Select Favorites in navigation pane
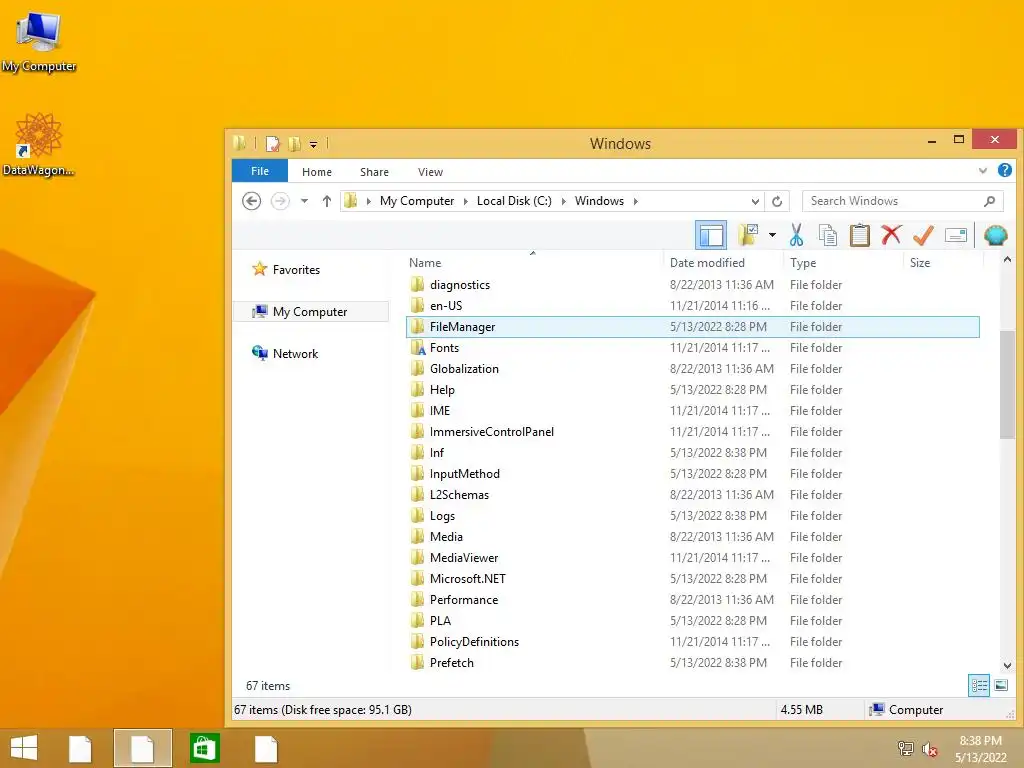Image resolution: width=1024 pixels, height=768 pixels. point(286,269)
